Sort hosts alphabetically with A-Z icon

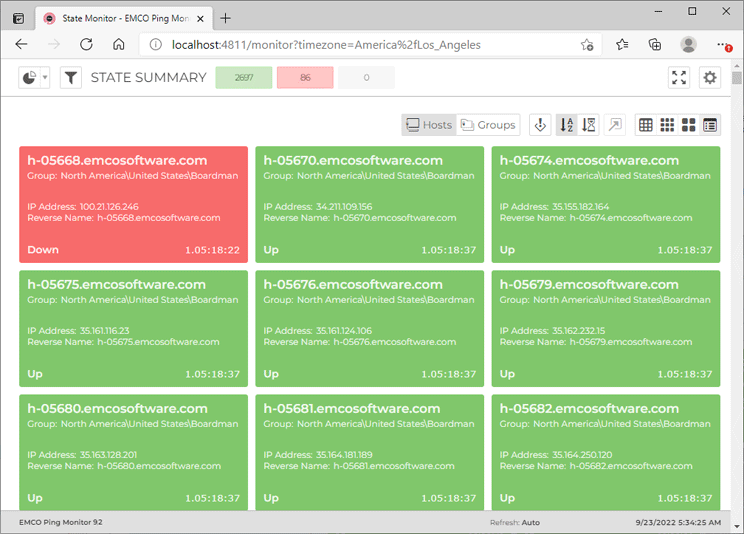566,125
